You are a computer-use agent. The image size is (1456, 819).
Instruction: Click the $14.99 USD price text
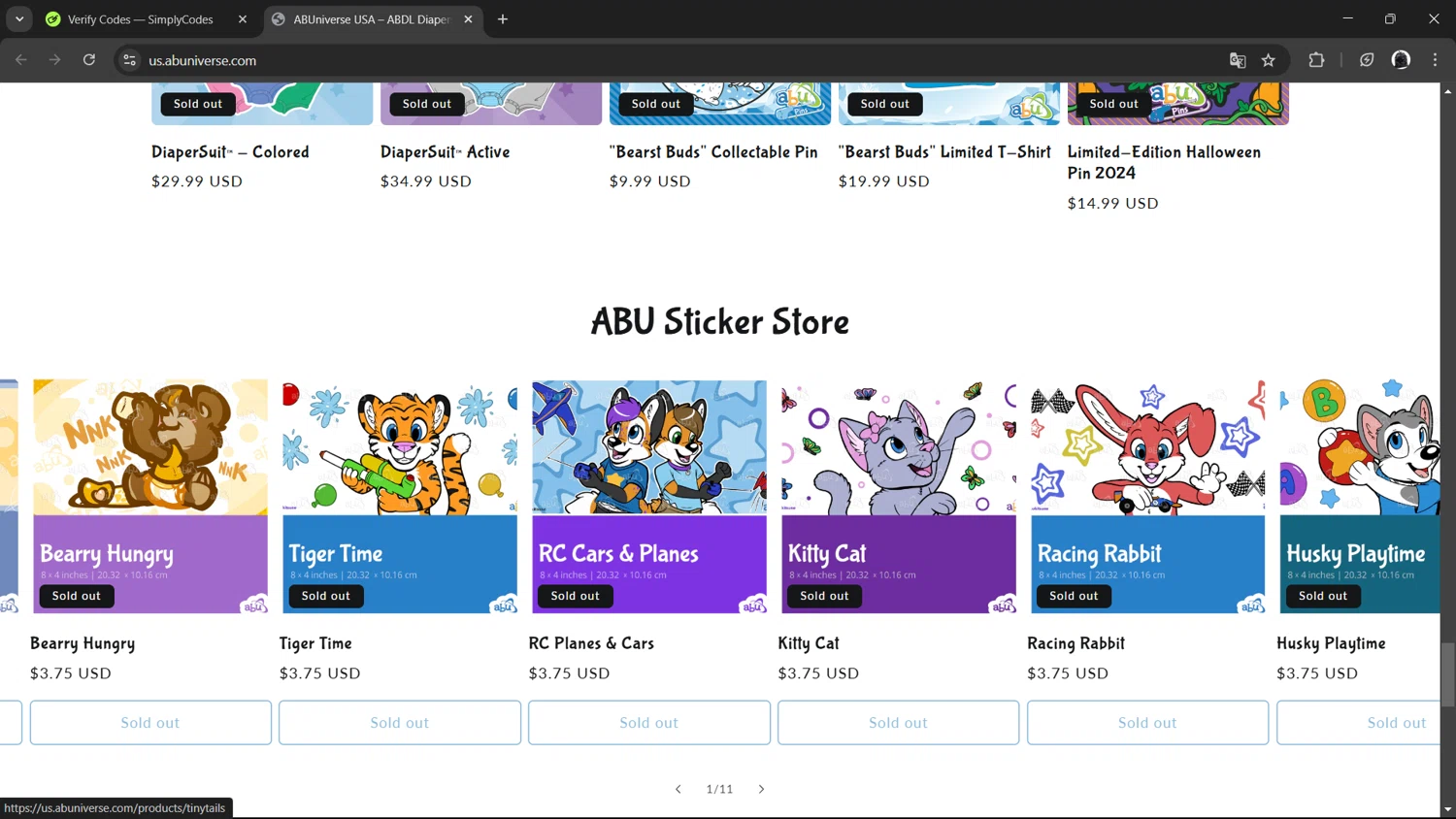[1113, 204]
